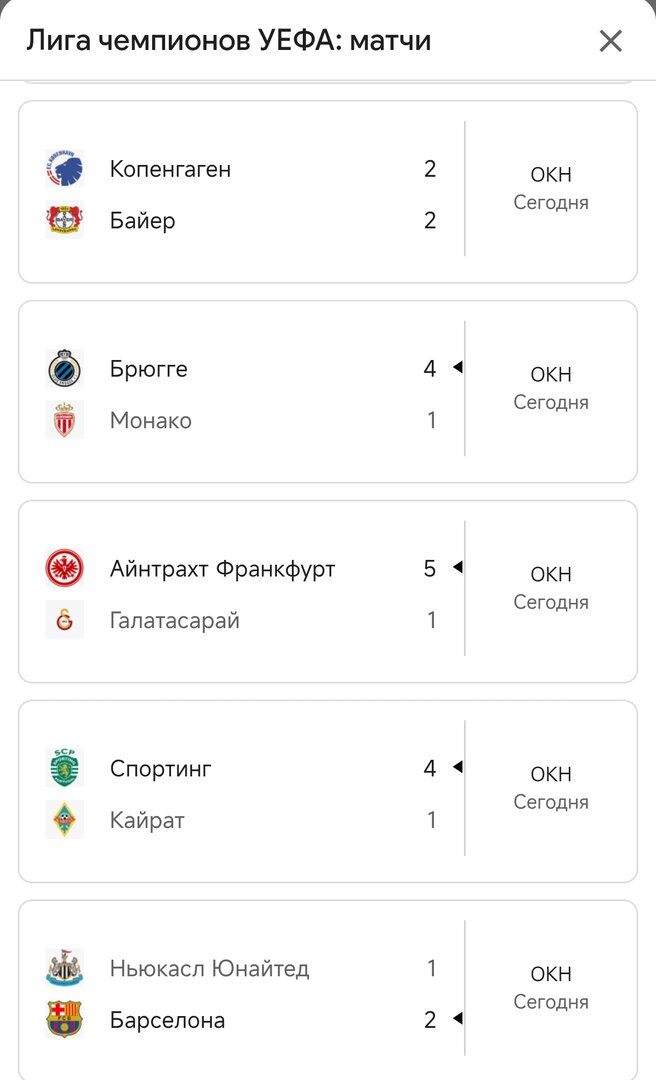This screenshot has height=1080, width=656.
Task: Open the Айнтрахт Франкфурт team name
Action: pos(222,569)
